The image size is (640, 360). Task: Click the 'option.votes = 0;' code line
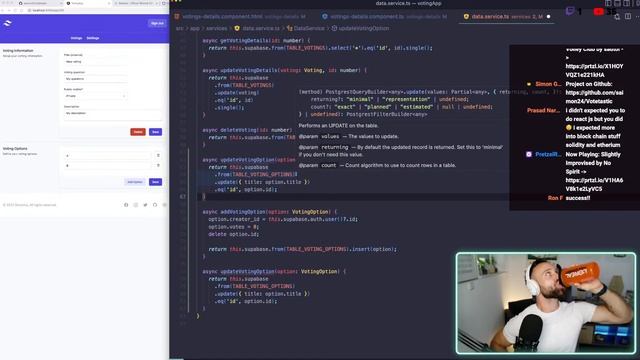click(233, 227)
